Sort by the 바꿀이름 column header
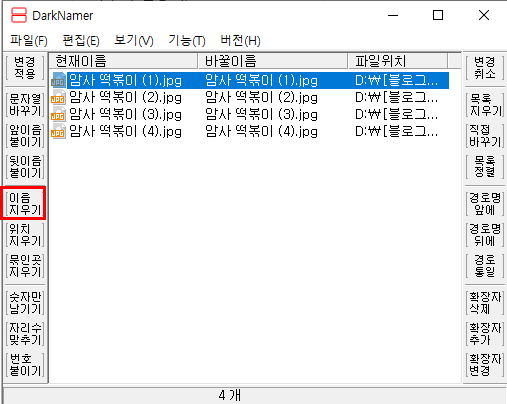Viewport: 507px width, 404px height. pos(272,61)
